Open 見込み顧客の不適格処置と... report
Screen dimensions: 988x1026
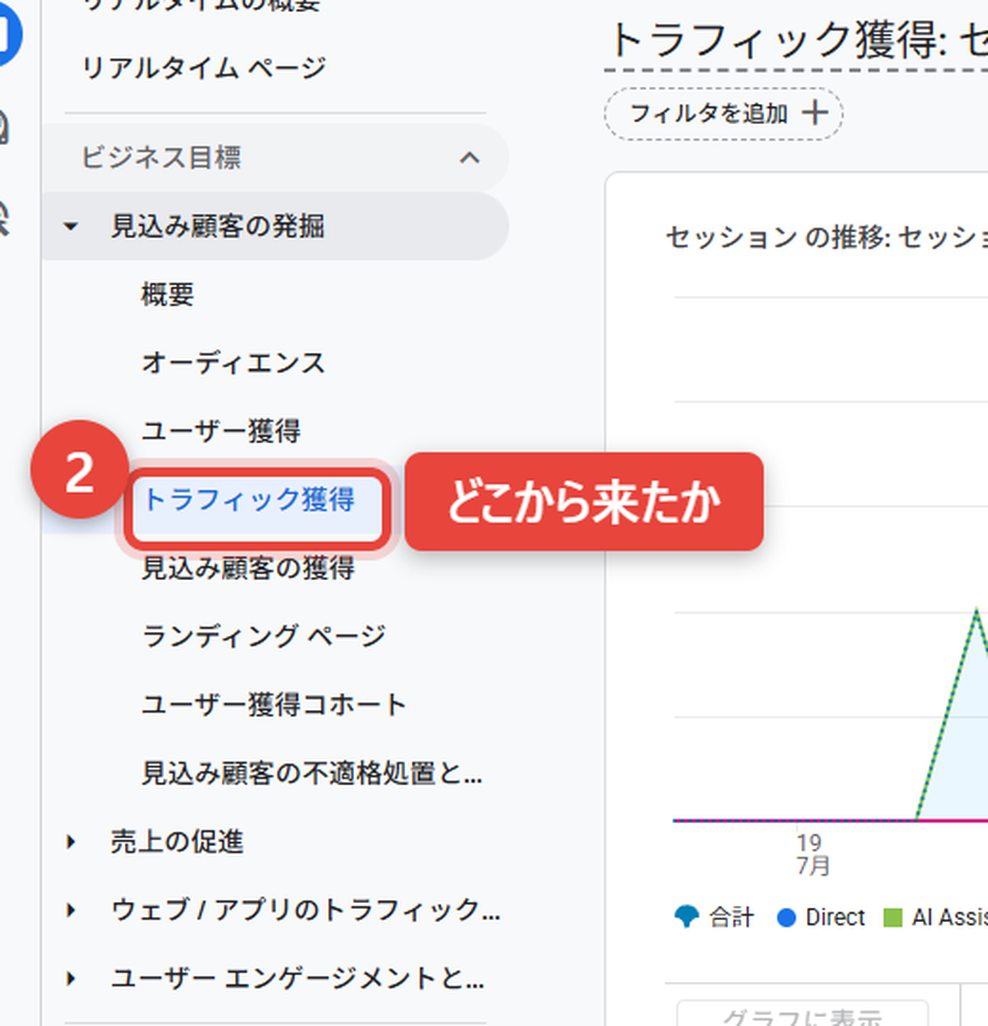tap(312, 773)
